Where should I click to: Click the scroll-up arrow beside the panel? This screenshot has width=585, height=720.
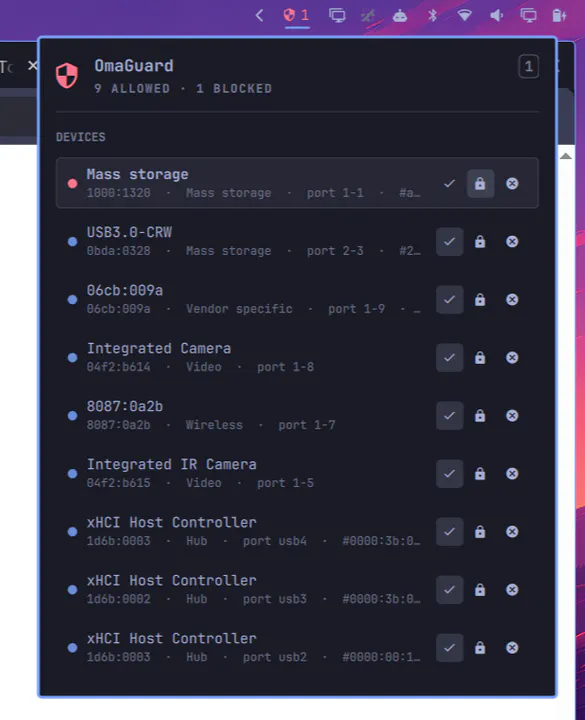click(566, 157)
